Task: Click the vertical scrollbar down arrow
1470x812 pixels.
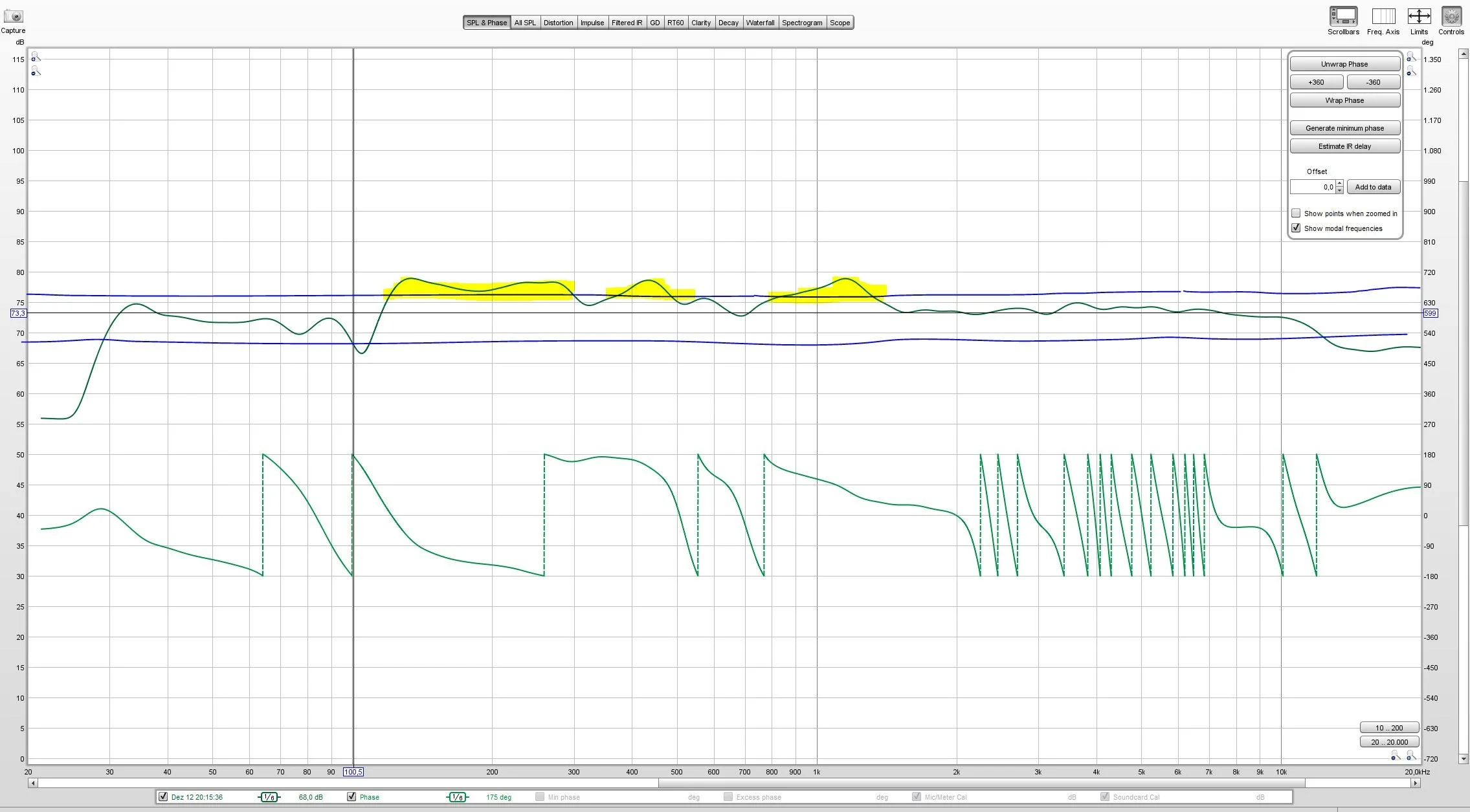Action: 1464,758
